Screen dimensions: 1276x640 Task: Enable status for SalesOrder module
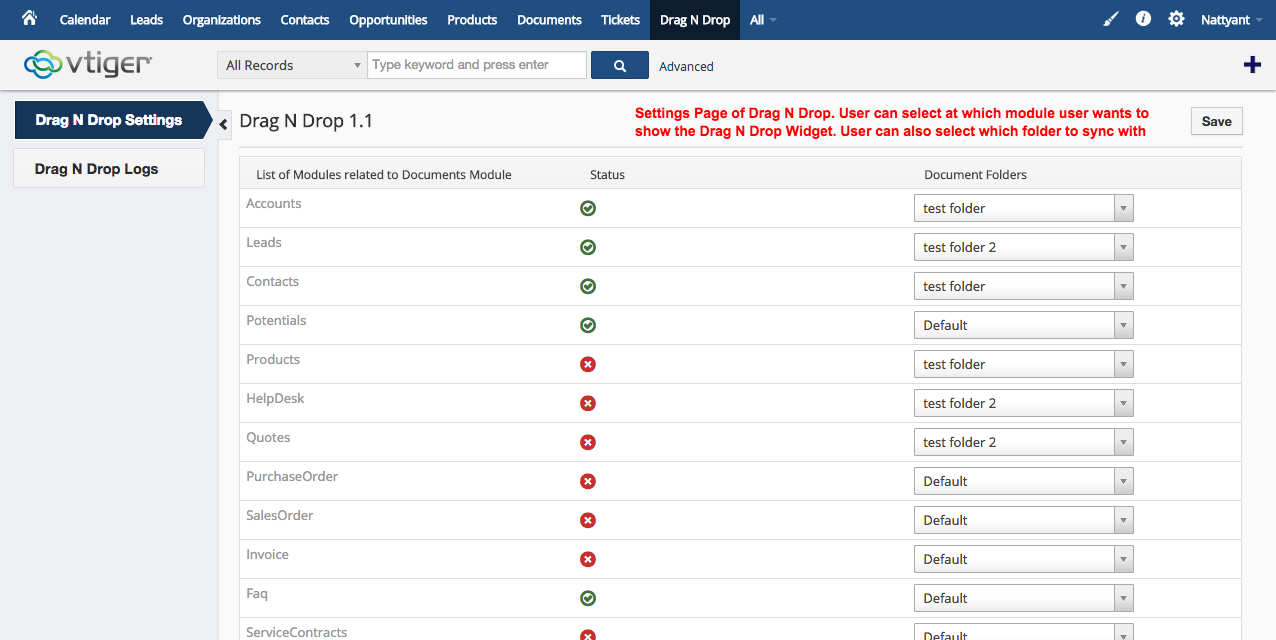pyautogui.click(x=588, y=520)
